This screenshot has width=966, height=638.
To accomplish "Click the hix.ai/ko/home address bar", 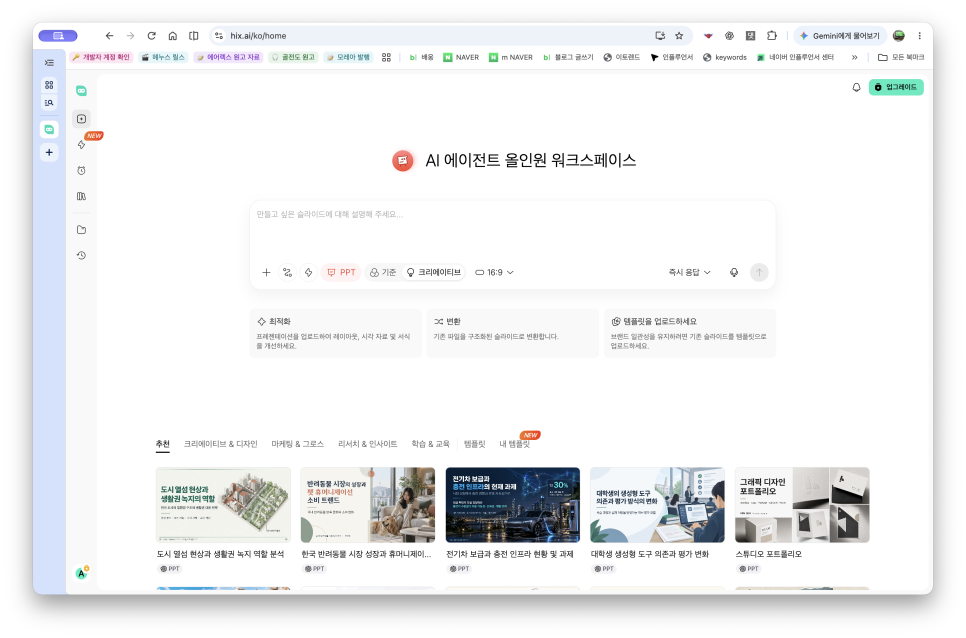I will 431,36.
